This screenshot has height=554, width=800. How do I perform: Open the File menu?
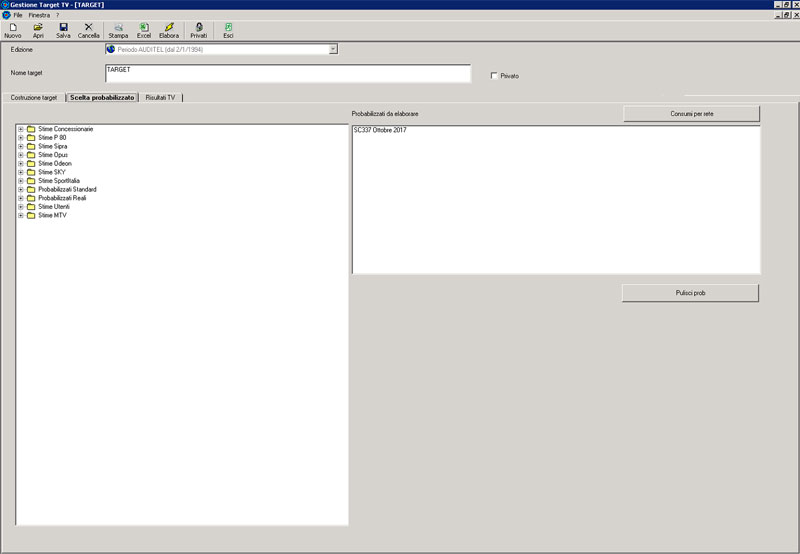pos(18,15)
